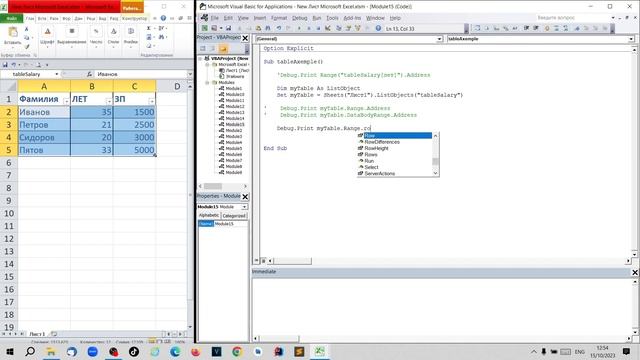Viewport: 640px width, 360px height.
Task: Click the Лист1 sheet tab in Excel
Action: 38,334
